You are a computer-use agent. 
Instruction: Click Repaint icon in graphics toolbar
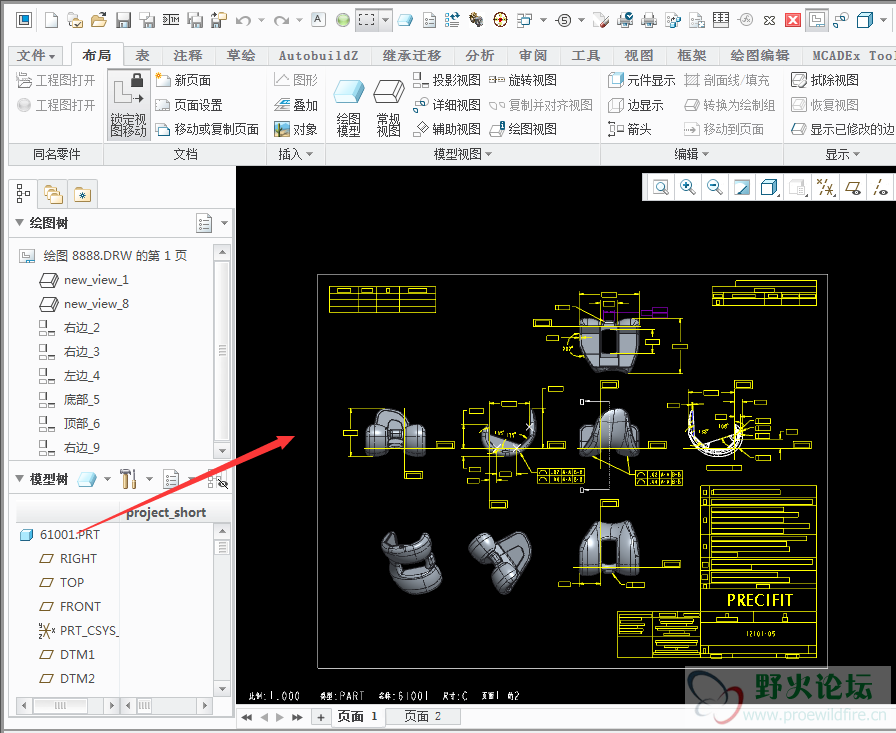[741, 187]
